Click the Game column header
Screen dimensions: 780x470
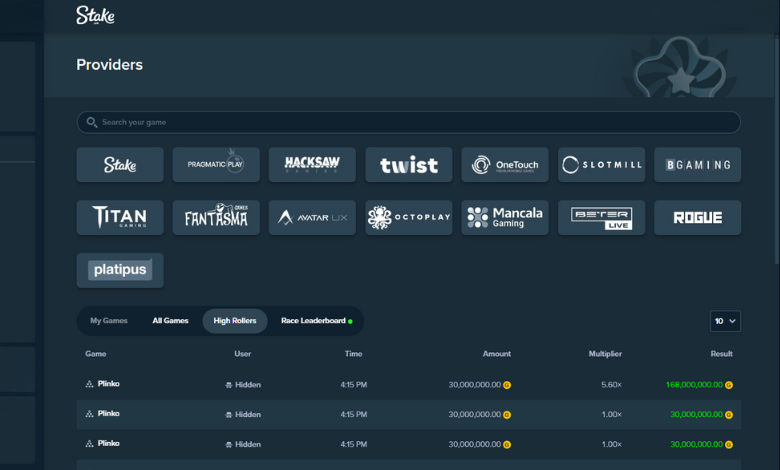point(96,354)
